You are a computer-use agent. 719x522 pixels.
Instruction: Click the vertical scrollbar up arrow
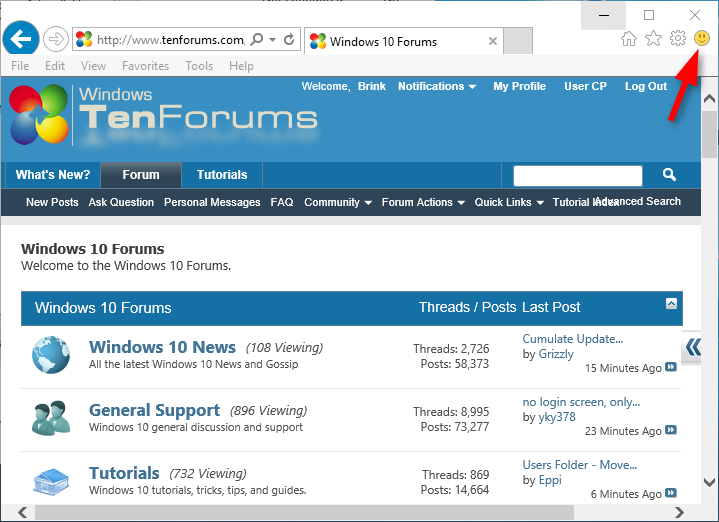click(x=709, y=98)
